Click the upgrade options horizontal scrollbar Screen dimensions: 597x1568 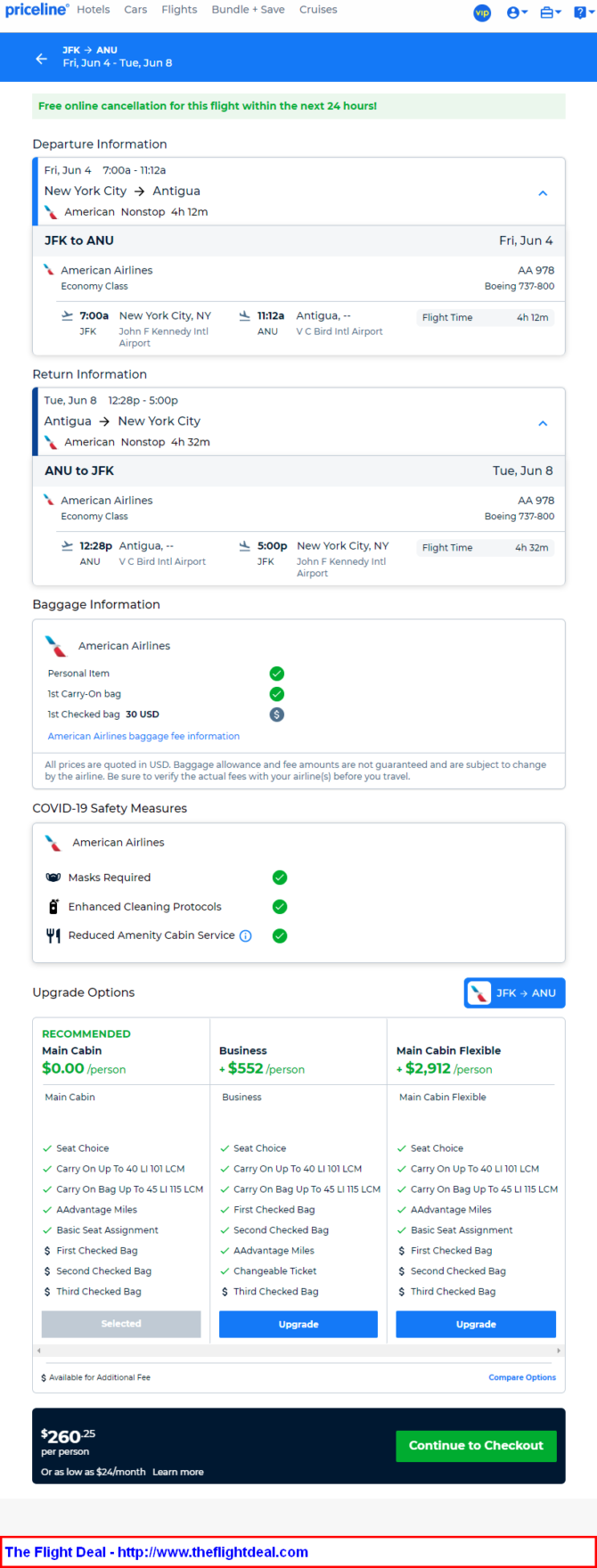click(x=298, y=1351)
